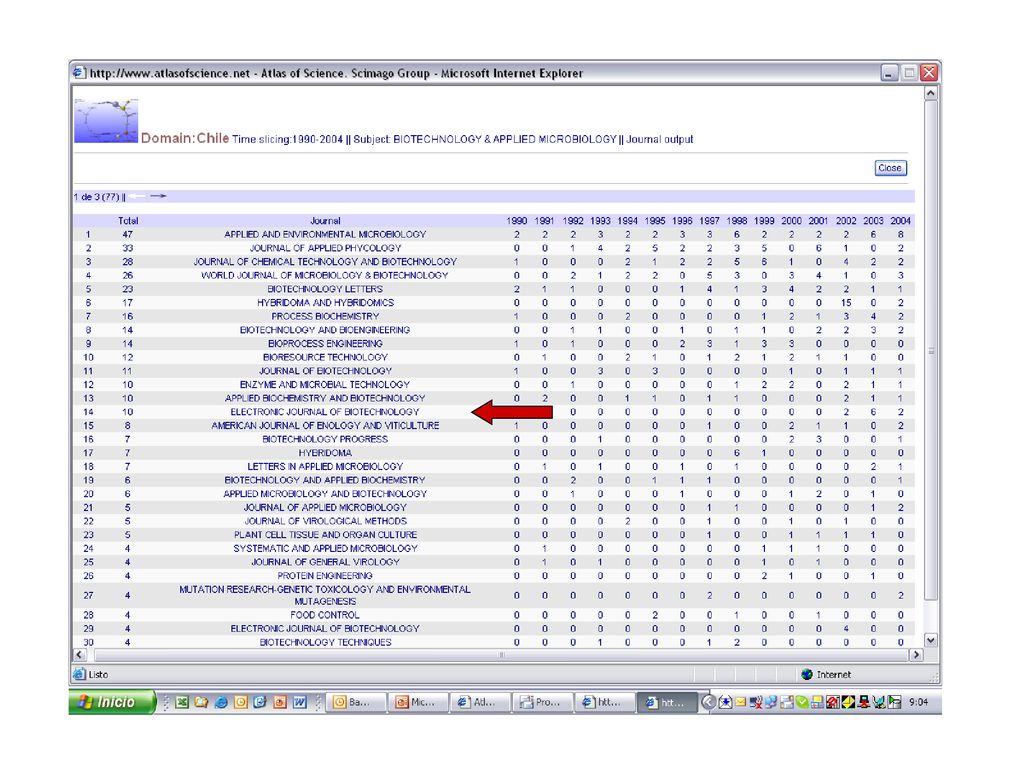Click 'AMERICAN JOURNAL OF ENOLOGY AND VITICULTURE'
This screenshot has height=768, width=1024.
tap(325, 426)
